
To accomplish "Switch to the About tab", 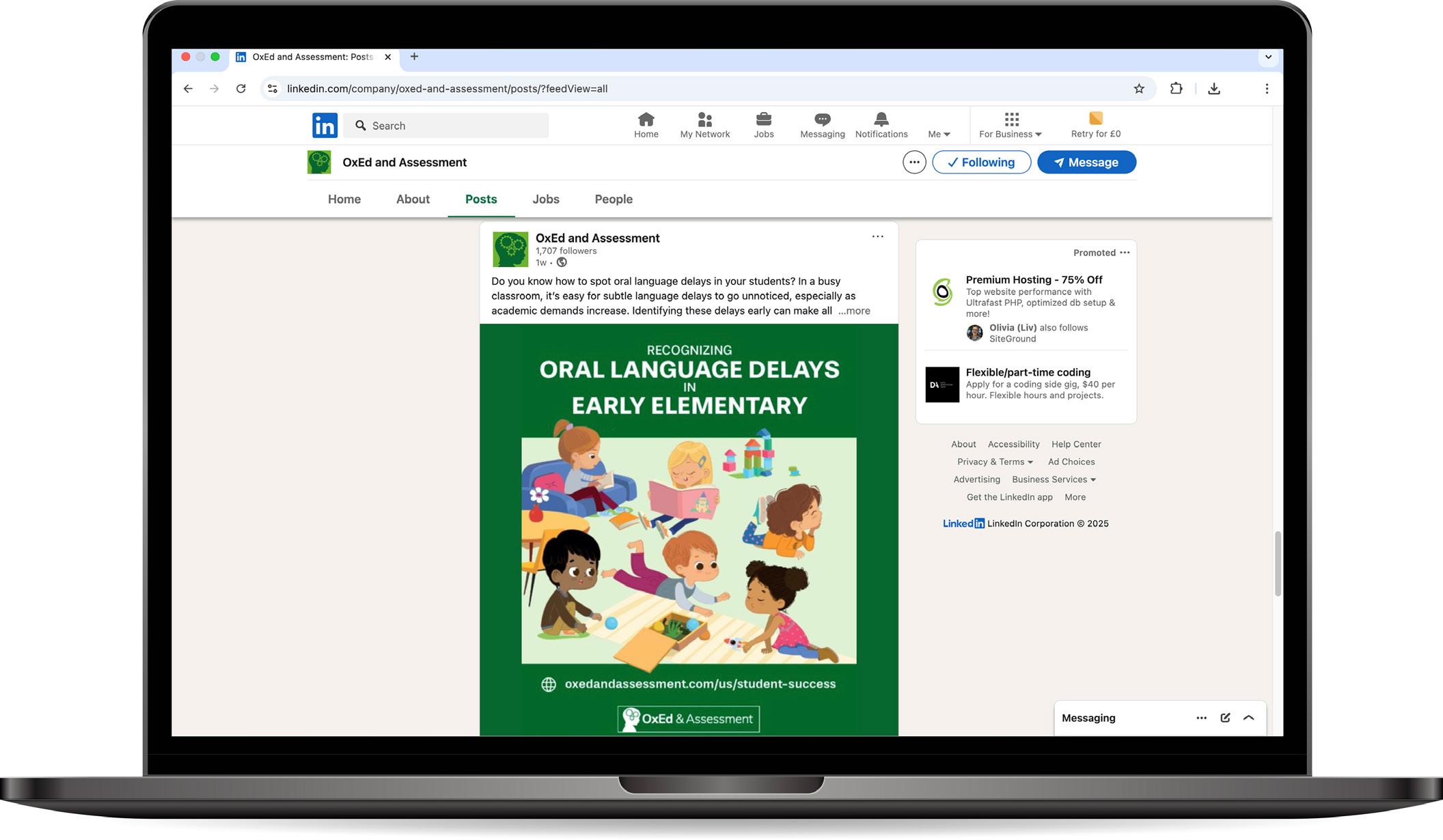I will coord(413,199).
